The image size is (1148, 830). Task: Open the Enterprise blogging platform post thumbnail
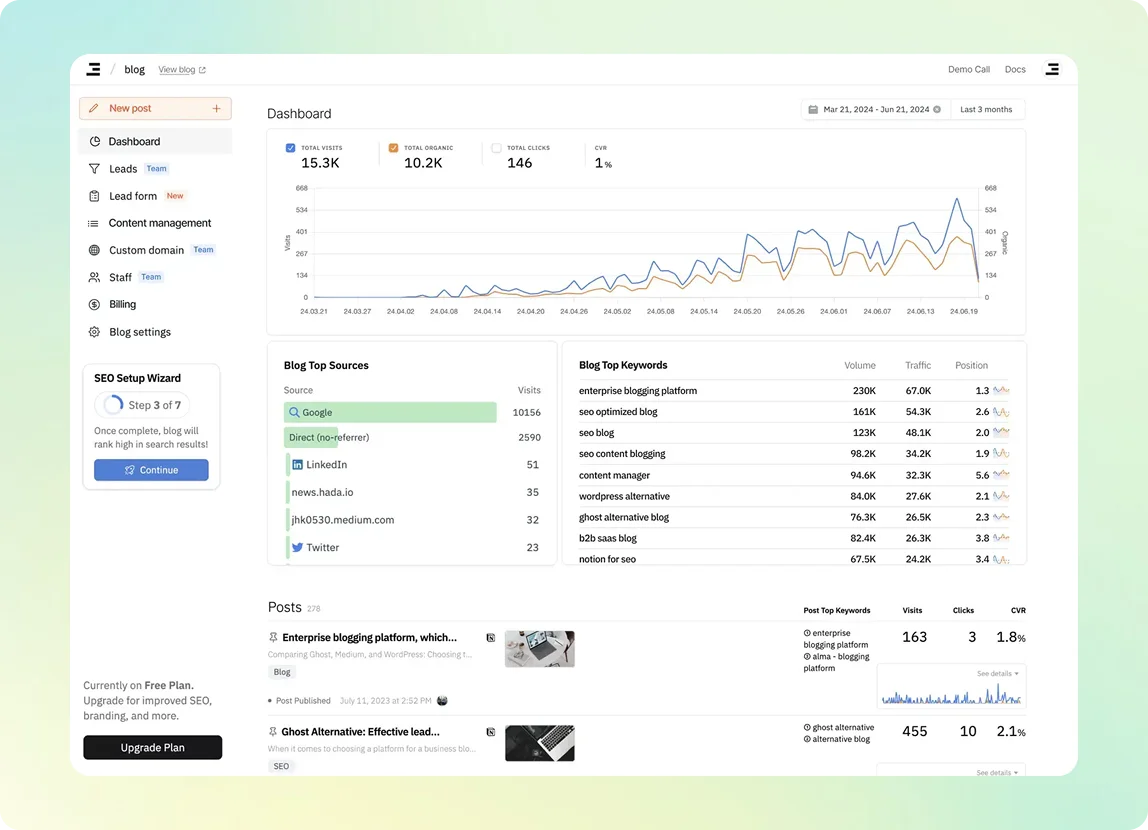coord(539,648)
